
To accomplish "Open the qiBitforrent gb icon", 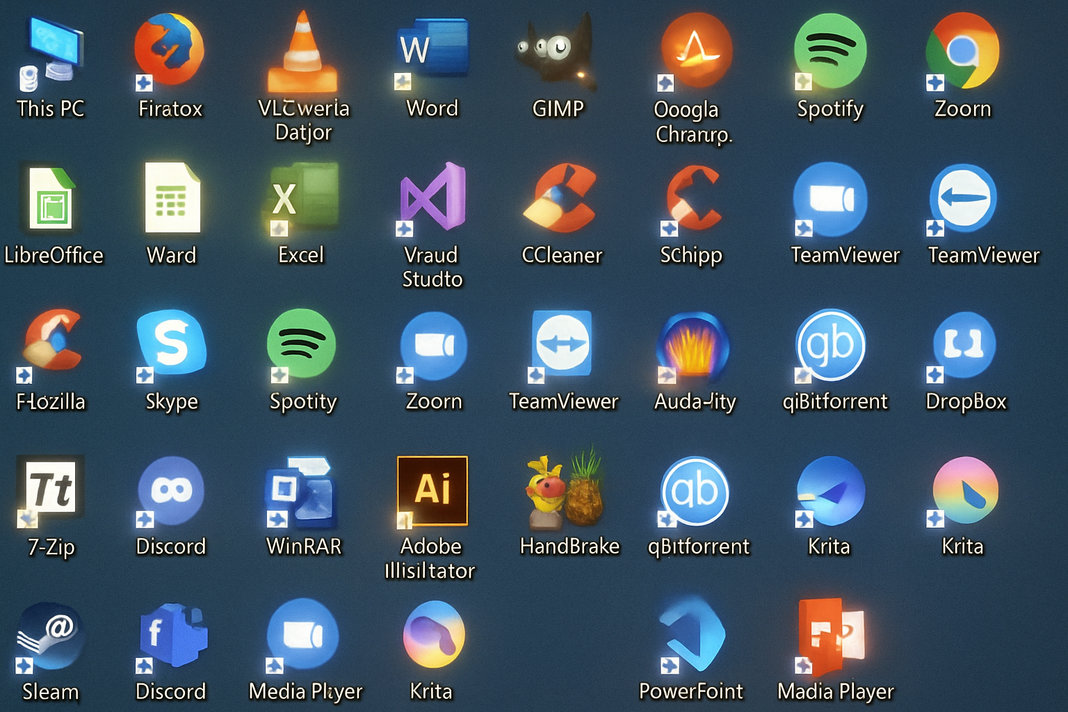I will point(830,345).
